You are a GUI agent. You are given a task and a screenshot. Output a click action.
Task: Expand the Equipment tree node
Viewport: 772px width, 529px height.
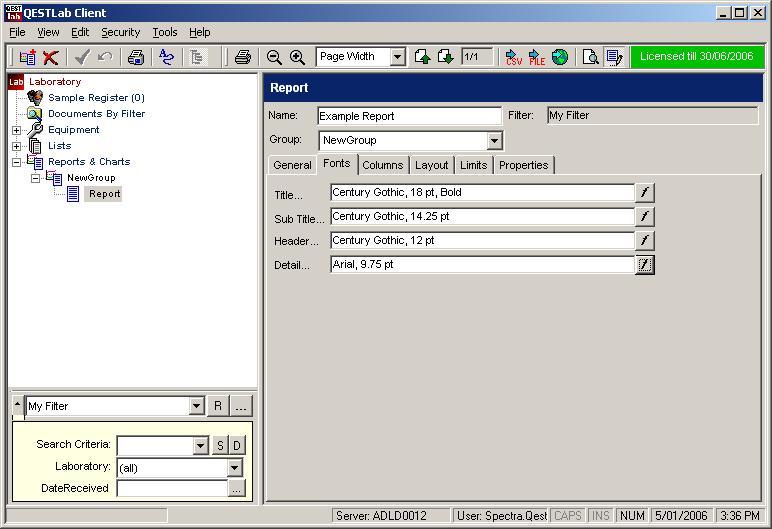16,130
